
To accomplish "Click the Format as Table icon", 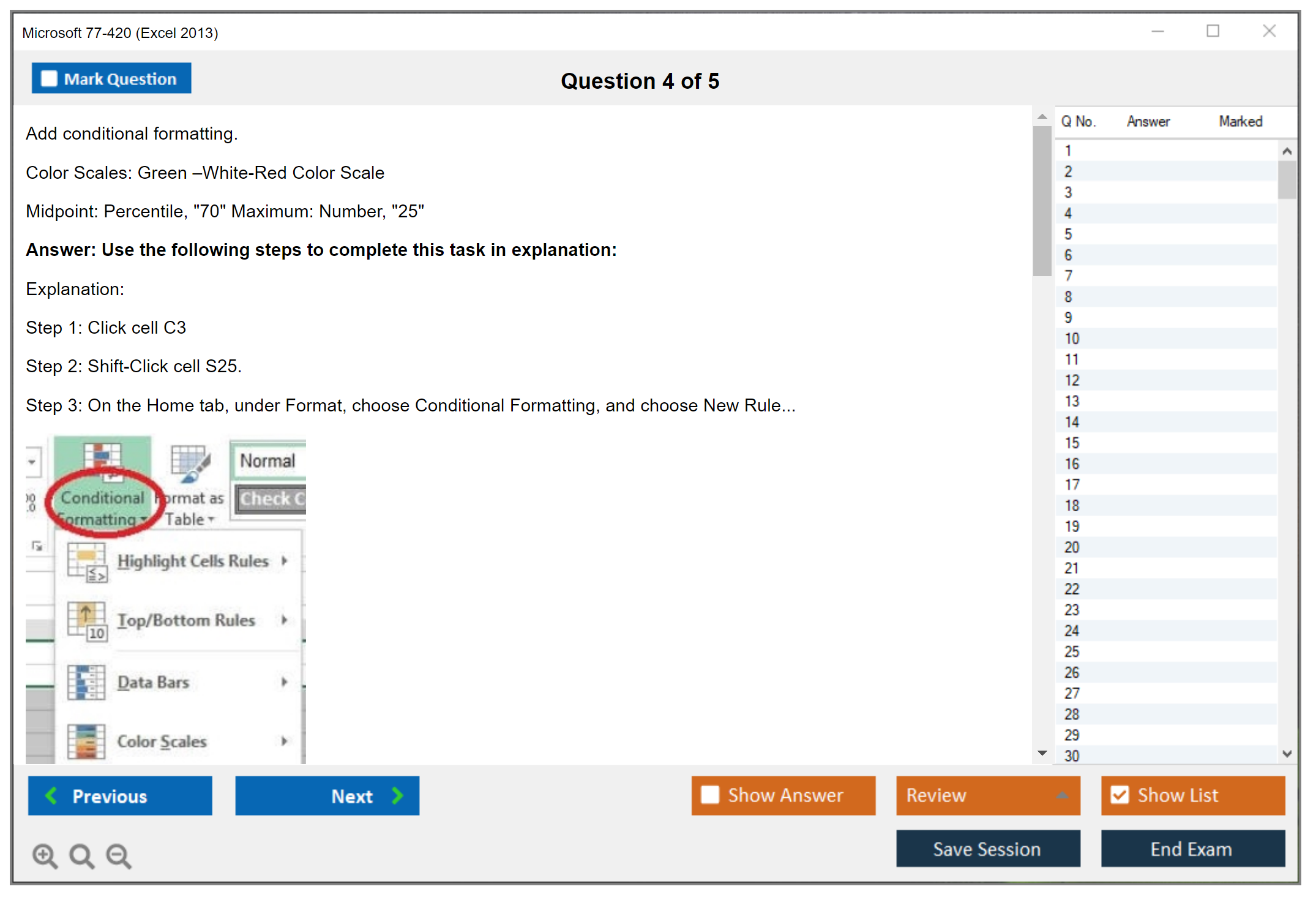I will 190,462.
